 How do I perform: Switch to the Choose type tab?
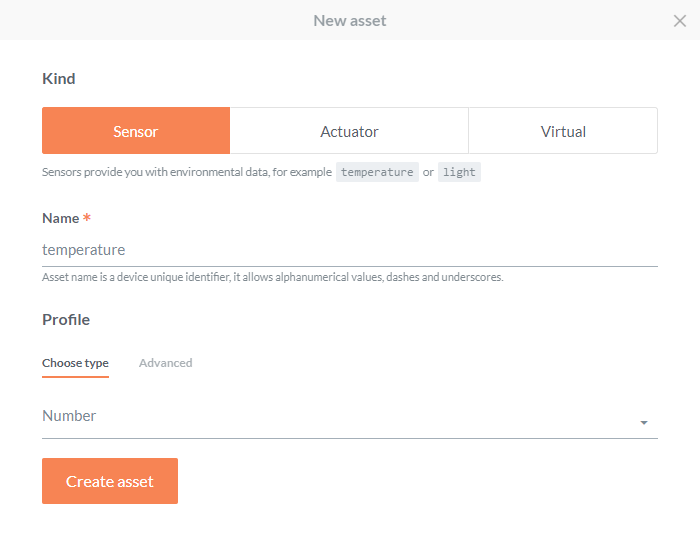(x=75, y=363)
